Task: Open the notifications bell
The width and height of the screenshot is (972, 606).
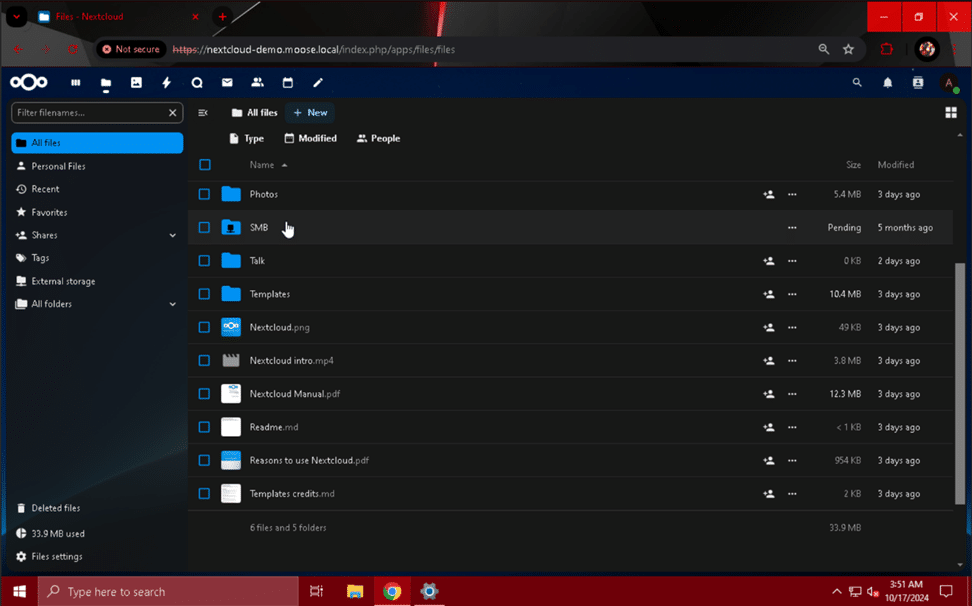Action: (x=888, y=82)
